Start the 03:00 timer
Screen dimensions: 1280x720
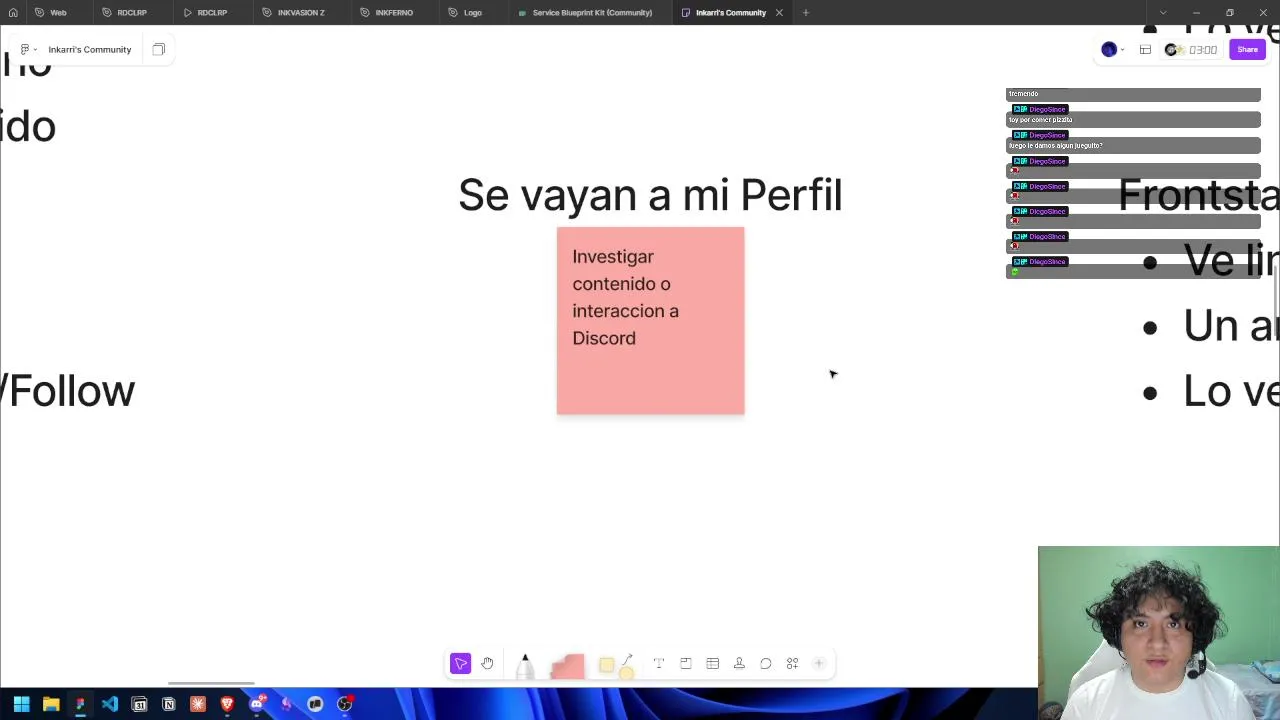click(x=1191, y=49)
